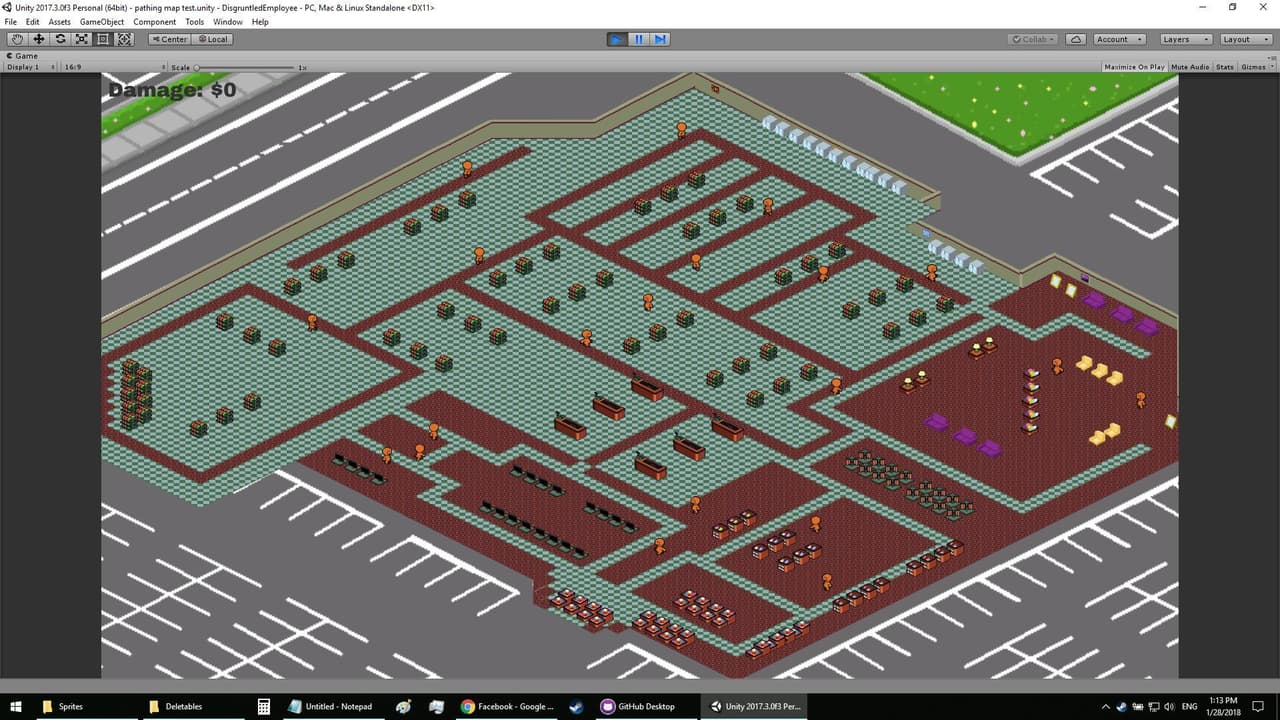
Task: Toggle Gizmos in the Game view
Action: (1252, 67)
